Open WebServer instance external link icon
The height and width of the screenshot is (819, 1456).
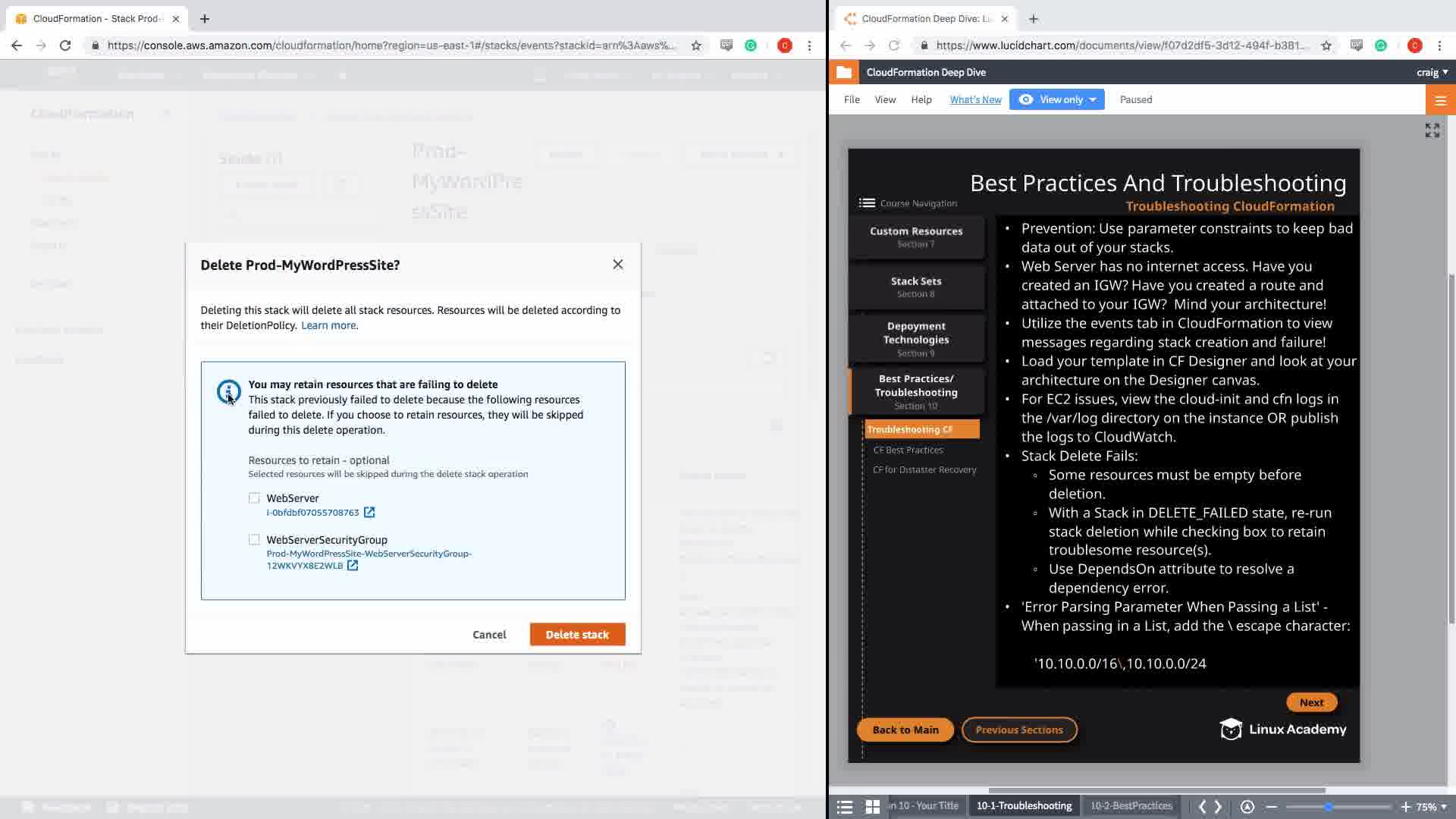369,513
